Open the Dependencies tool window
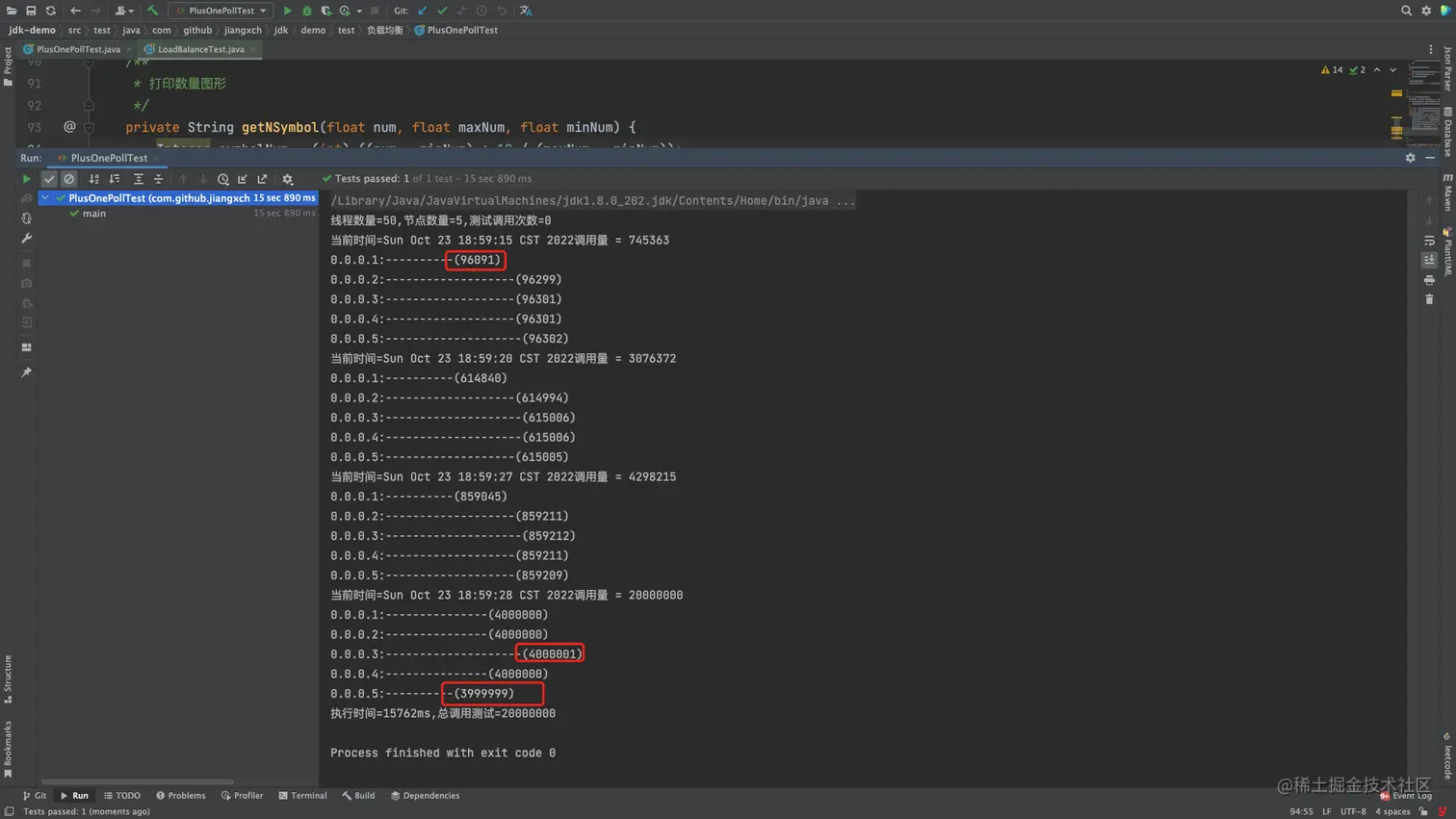This screenshot has width=1456, height=819. tap(425, 796)
